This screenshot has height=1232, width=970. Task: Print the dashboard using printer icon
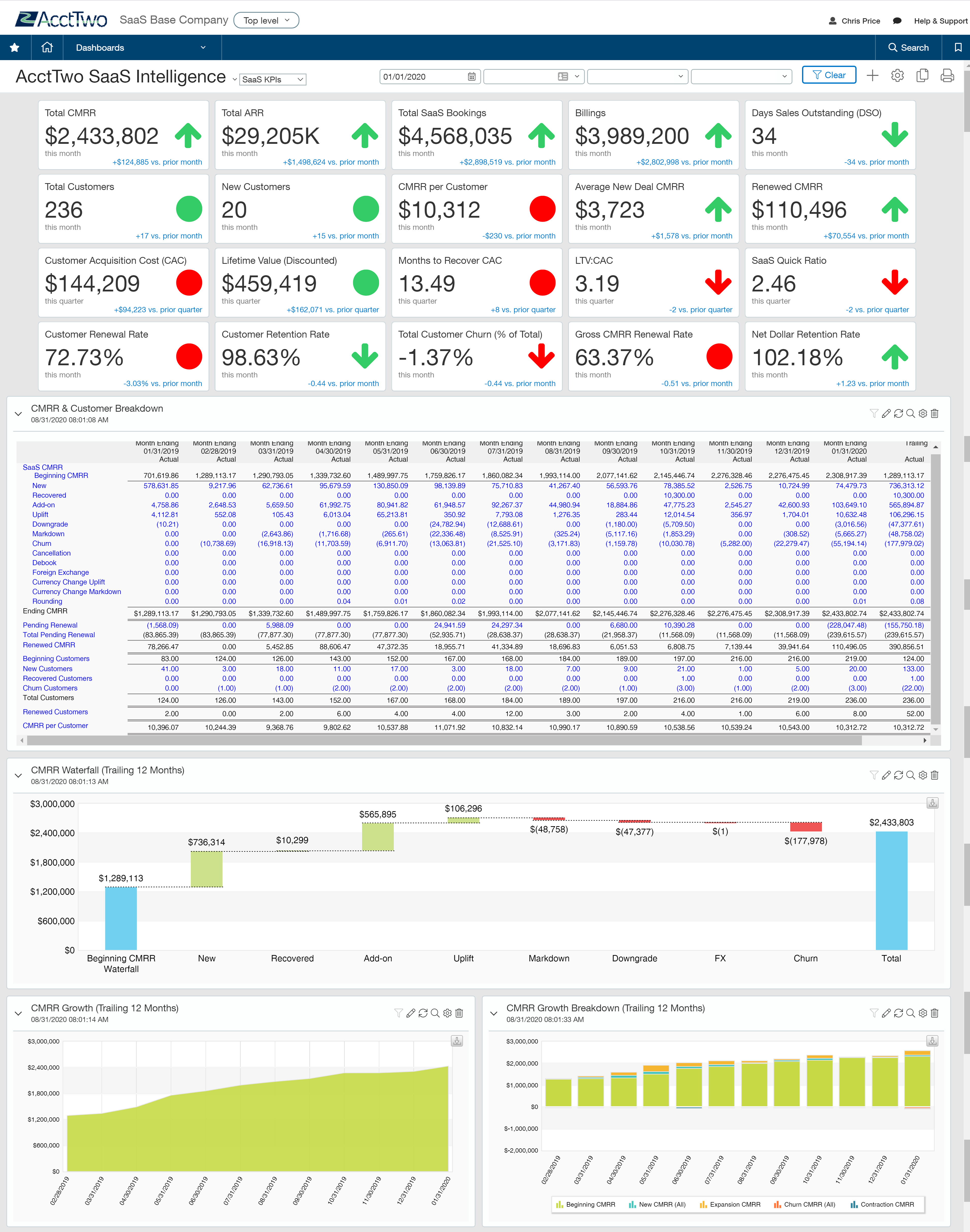click(947, 76)
